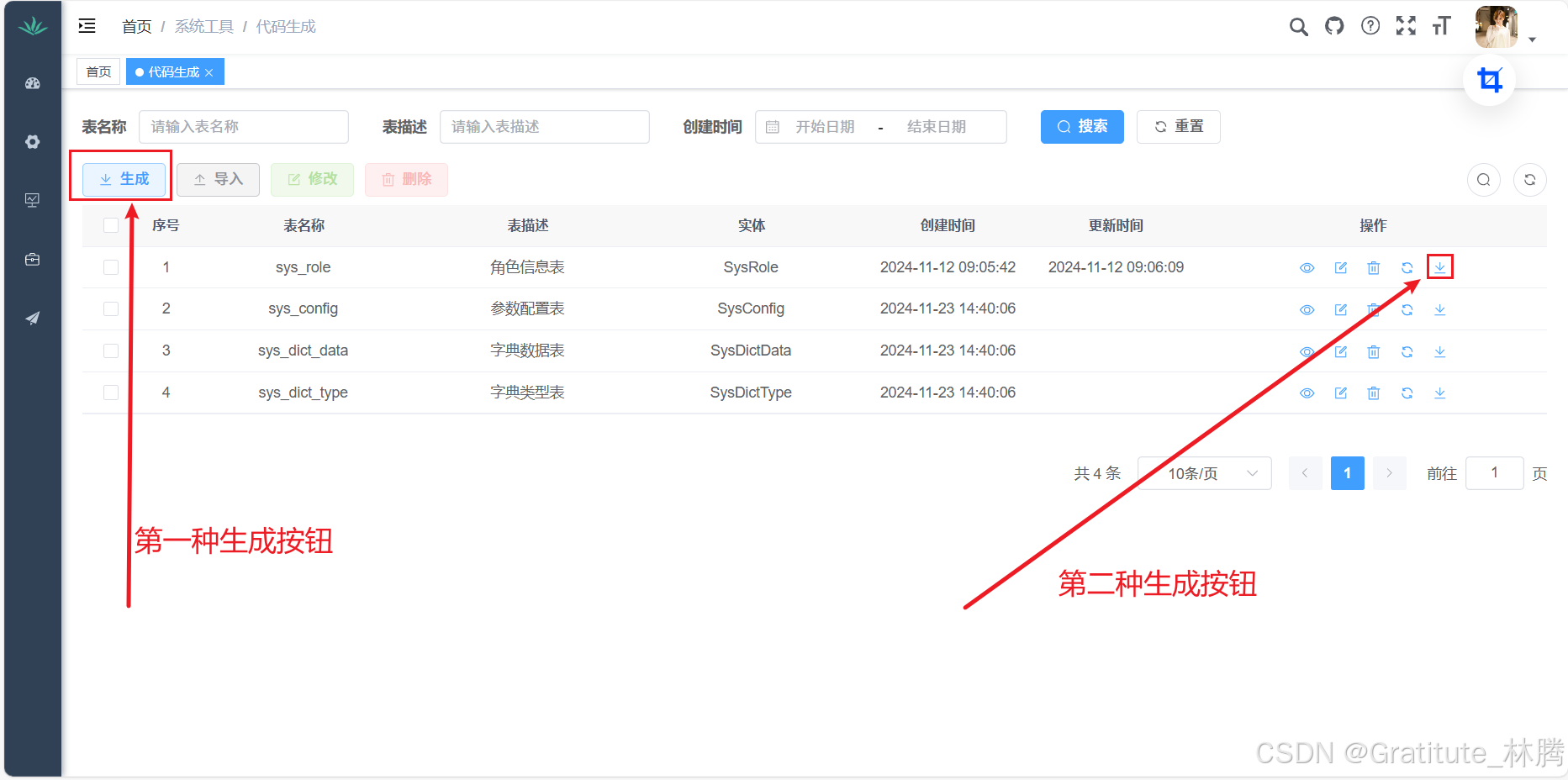Delete the sys_dict_data row
Screen dimensions: 1568x780
(1374, 351)
